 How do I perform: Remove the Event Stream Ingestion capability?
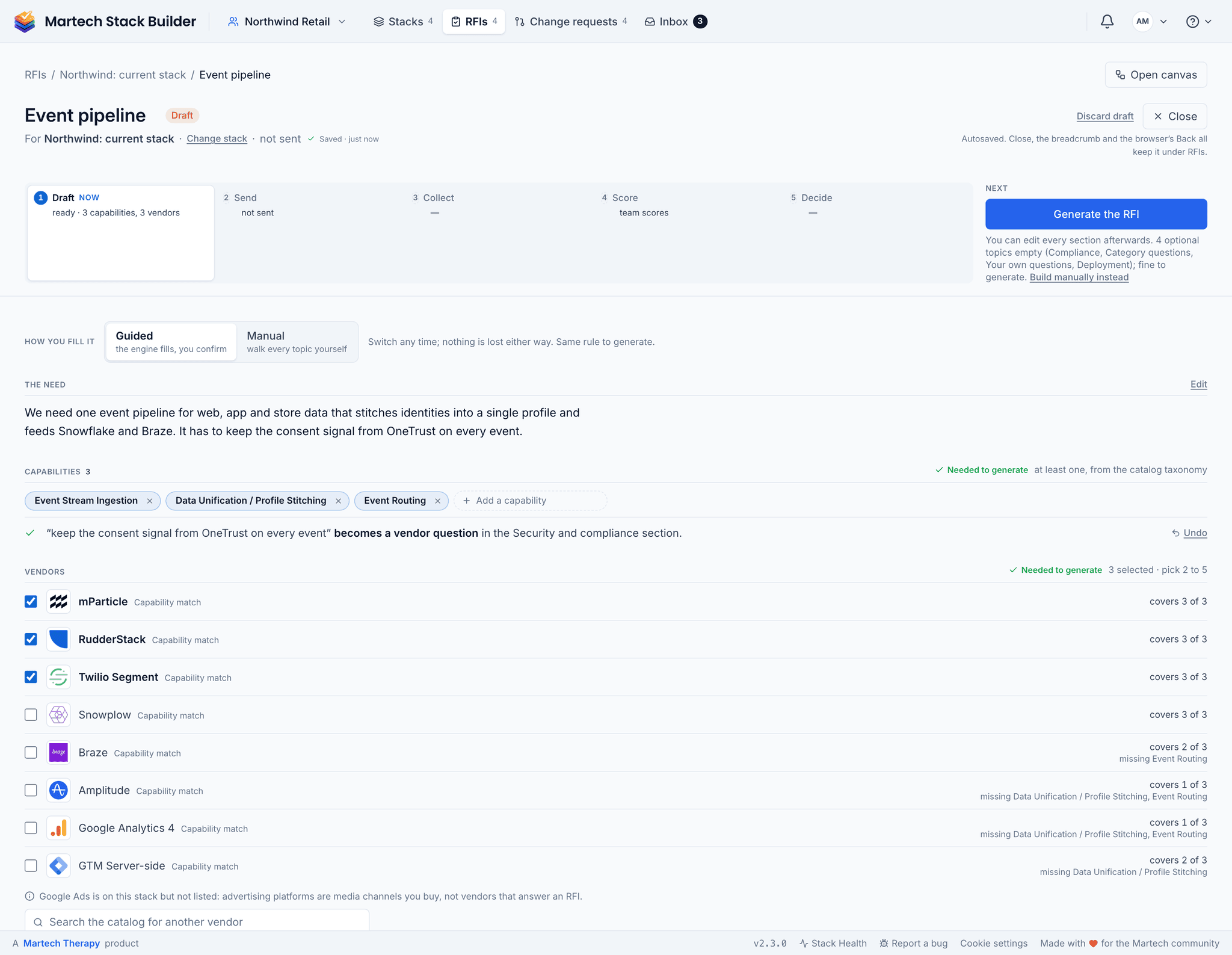tap(150, 501)
